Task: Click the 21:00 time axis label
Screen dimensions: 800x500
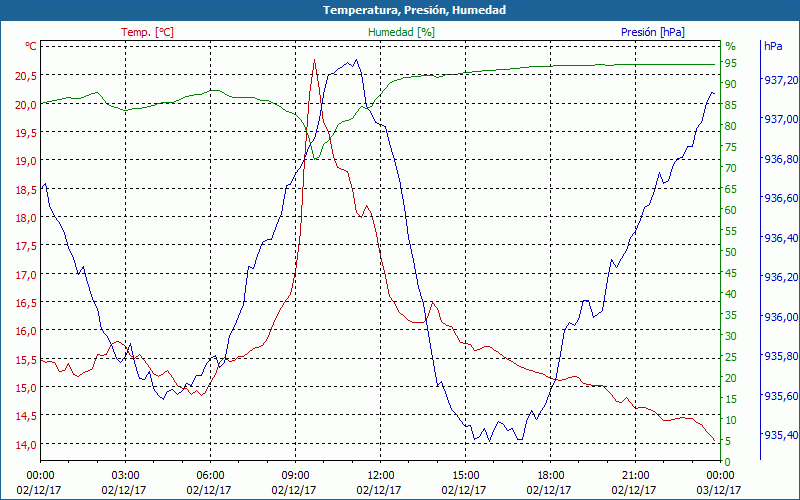Action: point(636,476)
